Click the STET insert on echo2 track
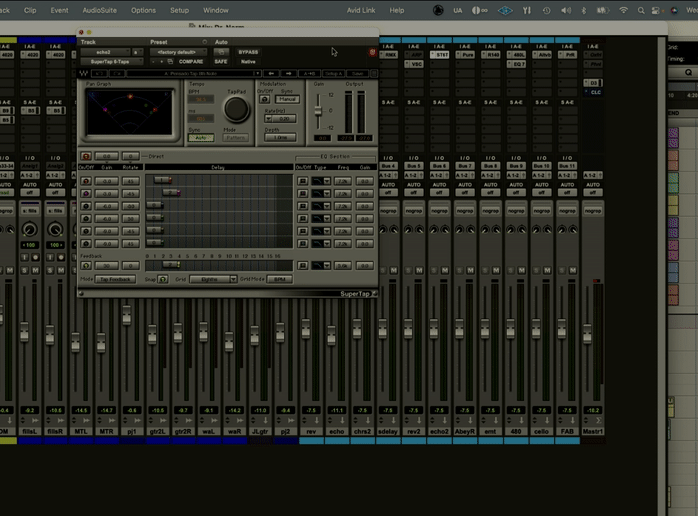The width and height of the screenshot is (698, 516). pyautogui.click(x=440, y=55)
